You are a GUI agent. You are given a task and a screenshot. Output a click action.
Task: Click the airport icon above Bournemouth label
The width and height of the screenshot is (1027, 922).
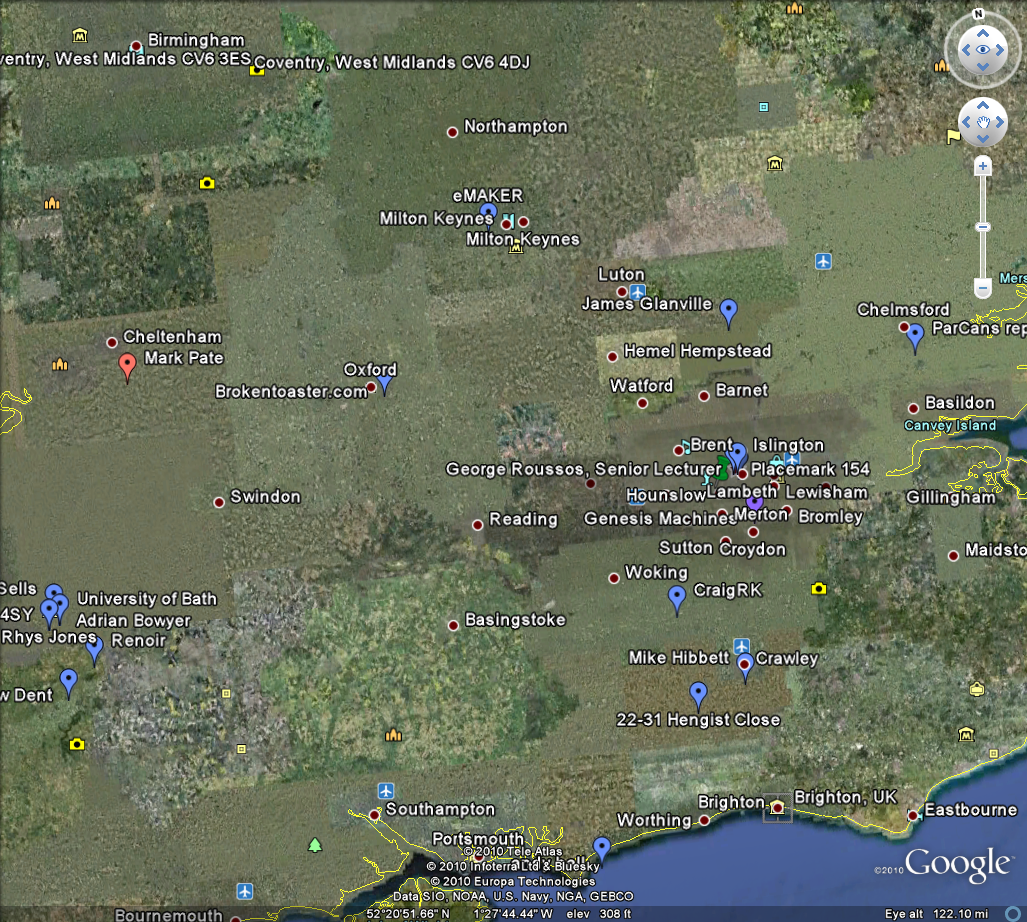click(244, 891)
